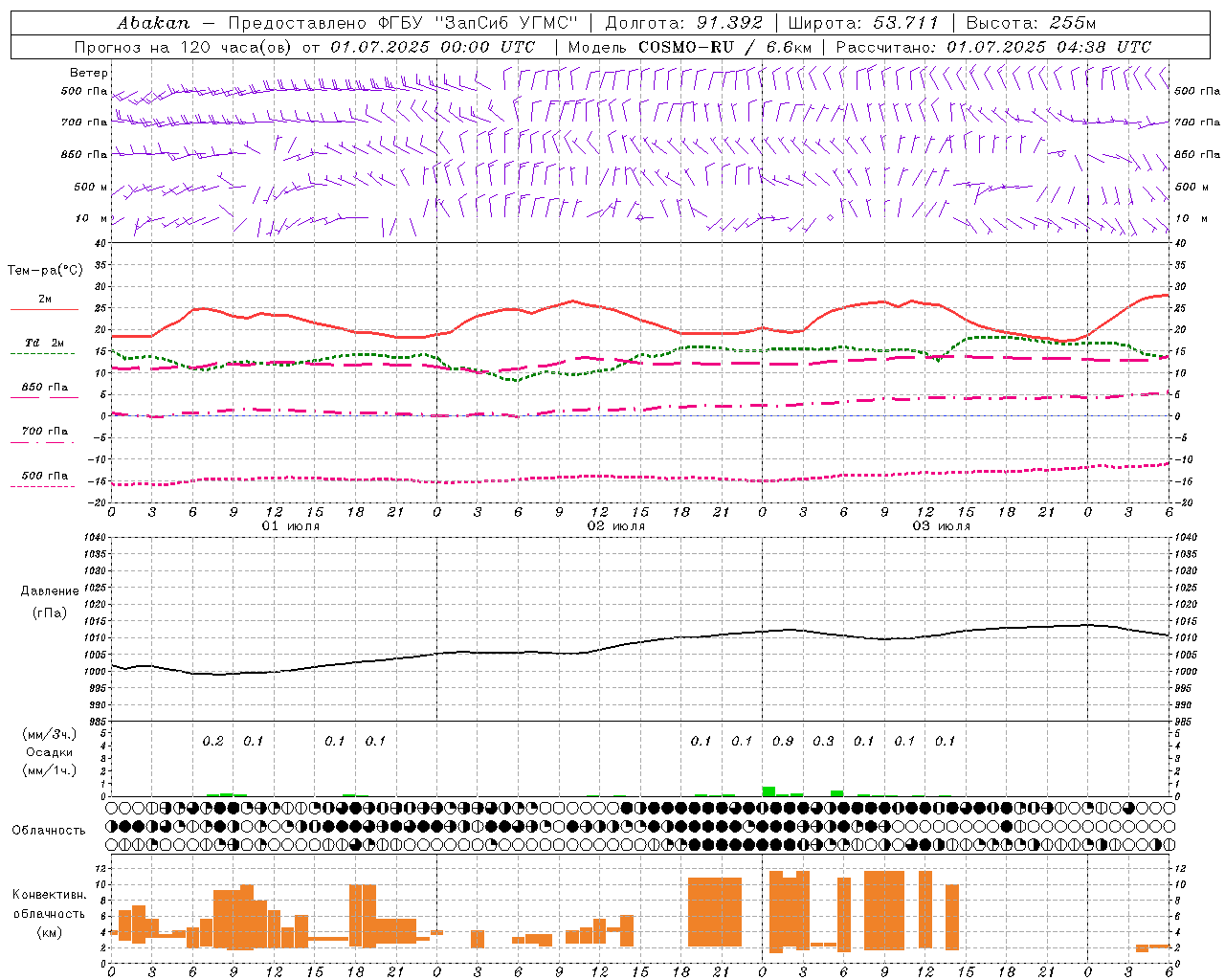Click the Высота: 255м field

[1031, 23]
